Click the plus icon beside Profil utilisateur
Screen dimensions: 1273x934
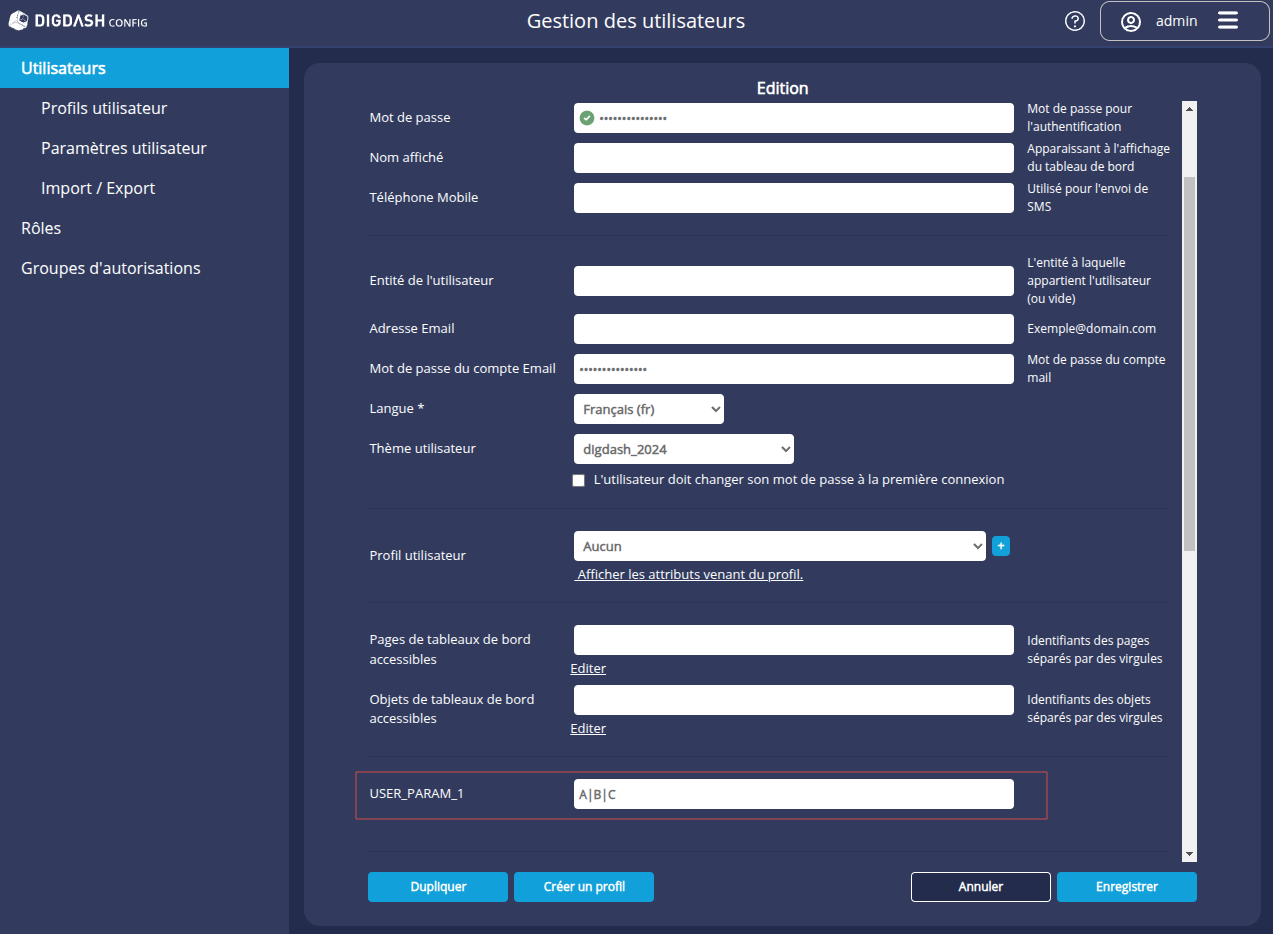coord(1001,546)
